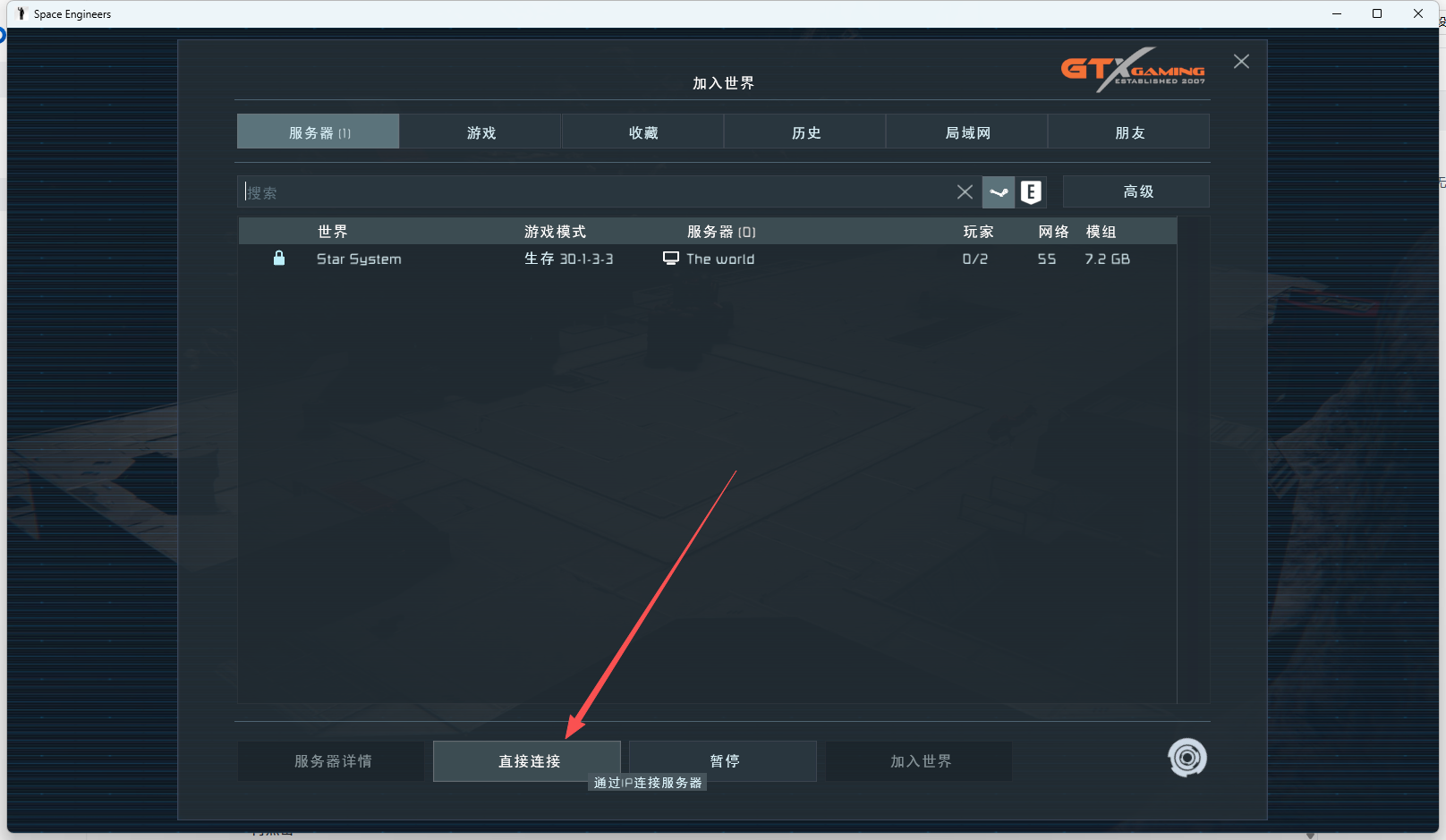This screenshot has height=840, width=1446.
Task: Select the Star System server row
Action: [707, 259]
